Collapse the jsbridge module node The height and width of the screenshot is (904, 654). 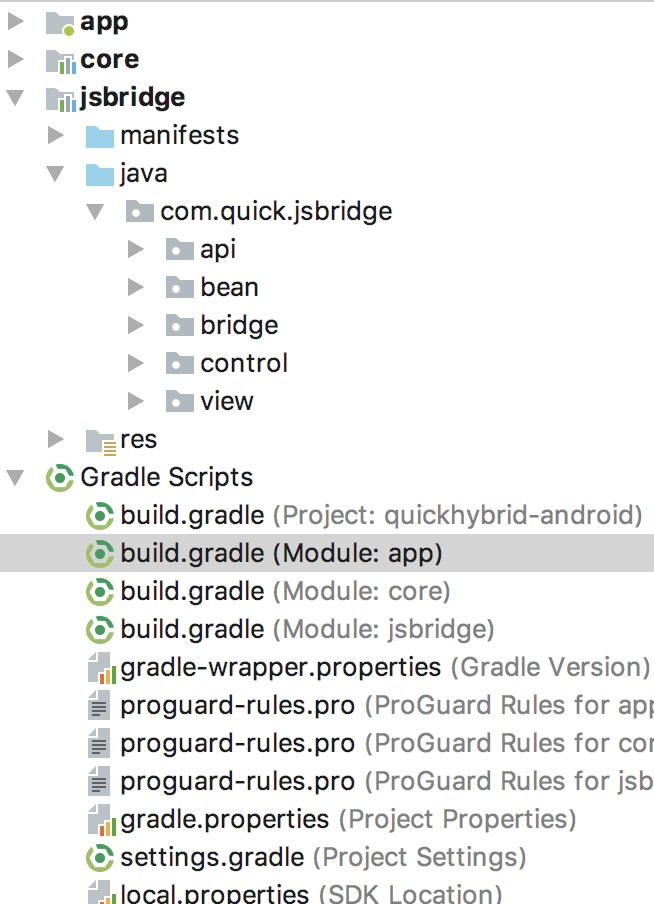(x=16, y=97)
